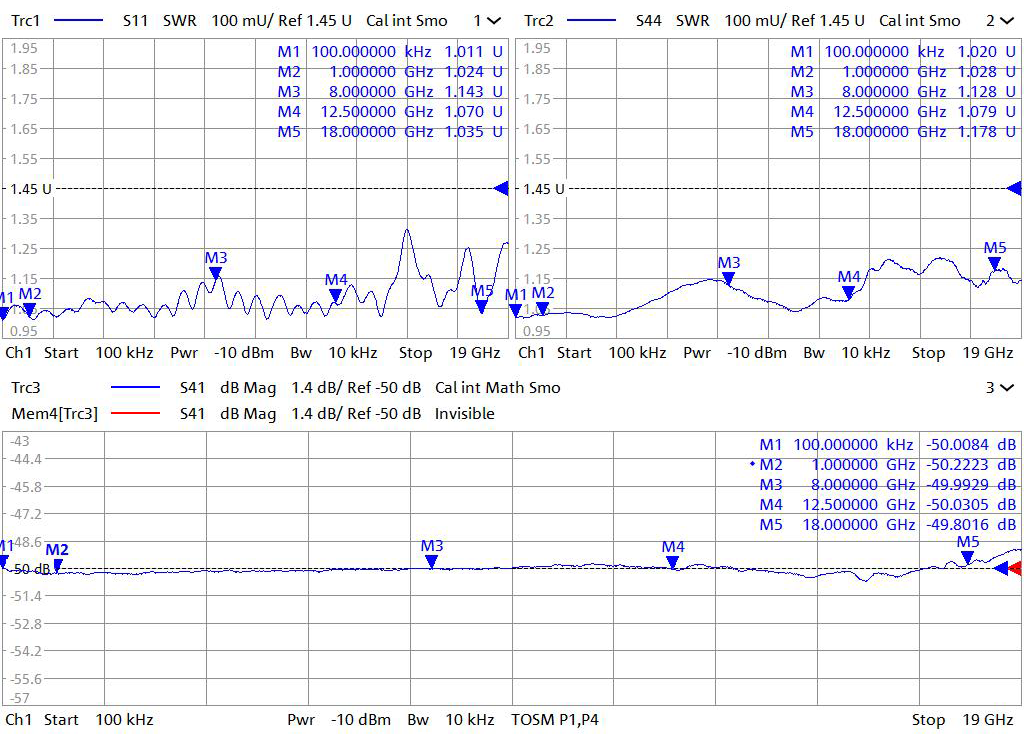The width and height of the screenshot is (1024, 734).
Task: Select the Mem4[Trc3] memory trace label
Action: pos(56,414)
